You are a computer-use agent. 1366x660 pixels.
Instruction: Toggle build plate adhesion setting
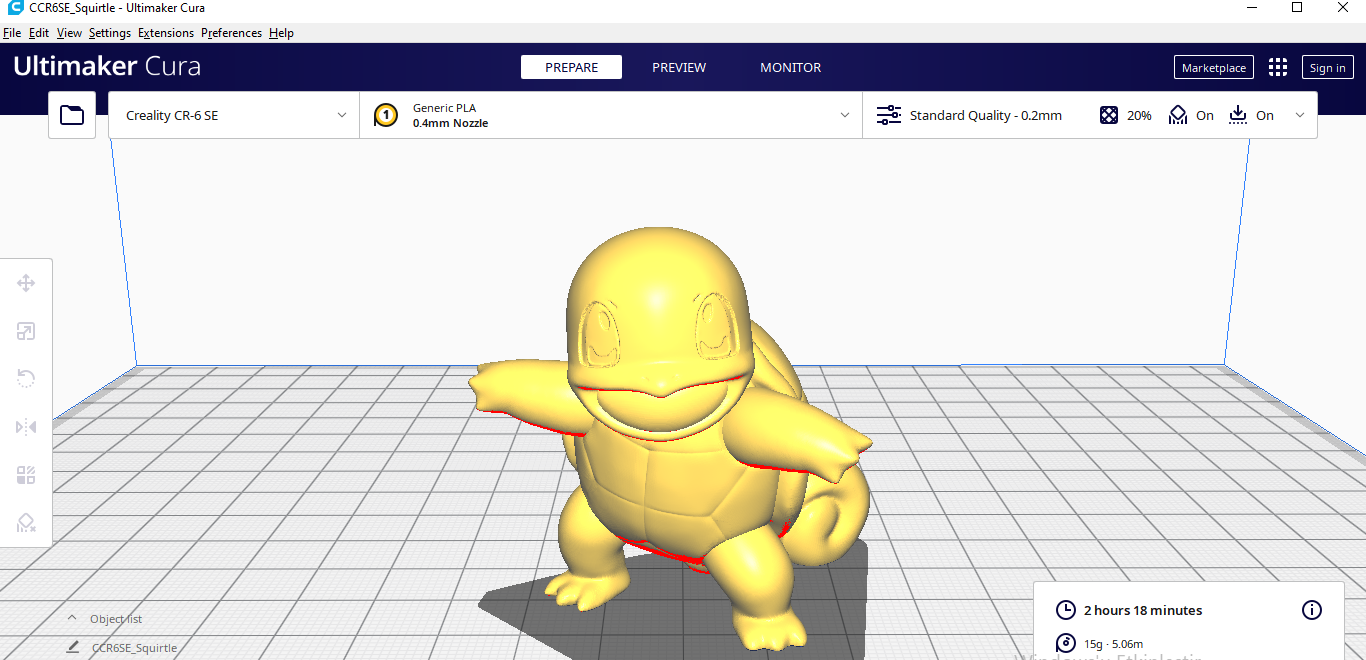coord(1238,115)
